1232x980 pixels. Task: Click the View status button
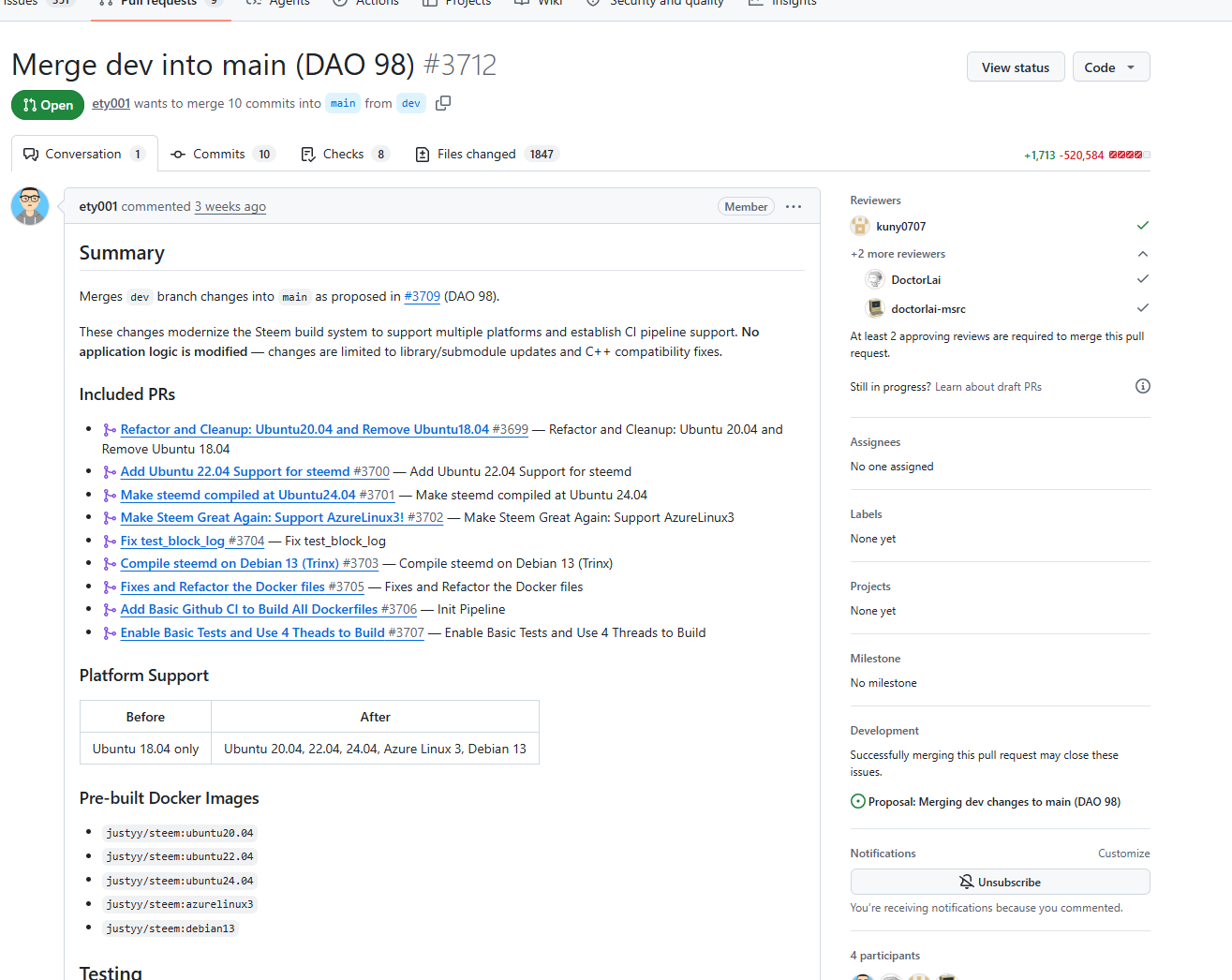[x=1016, y=67]
